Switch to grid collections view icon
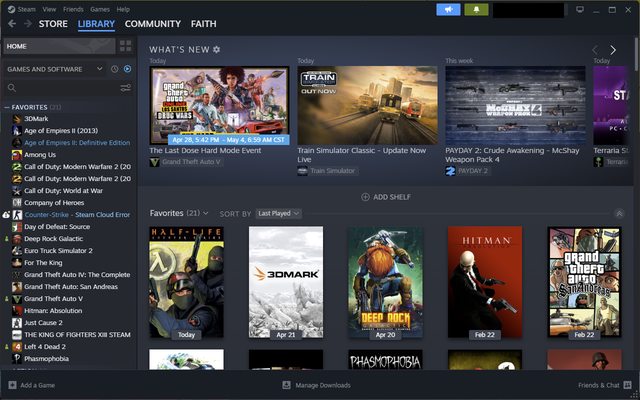The width and height of the screenshot is (640, 400). pyautogui.click(x=125, y=46)
